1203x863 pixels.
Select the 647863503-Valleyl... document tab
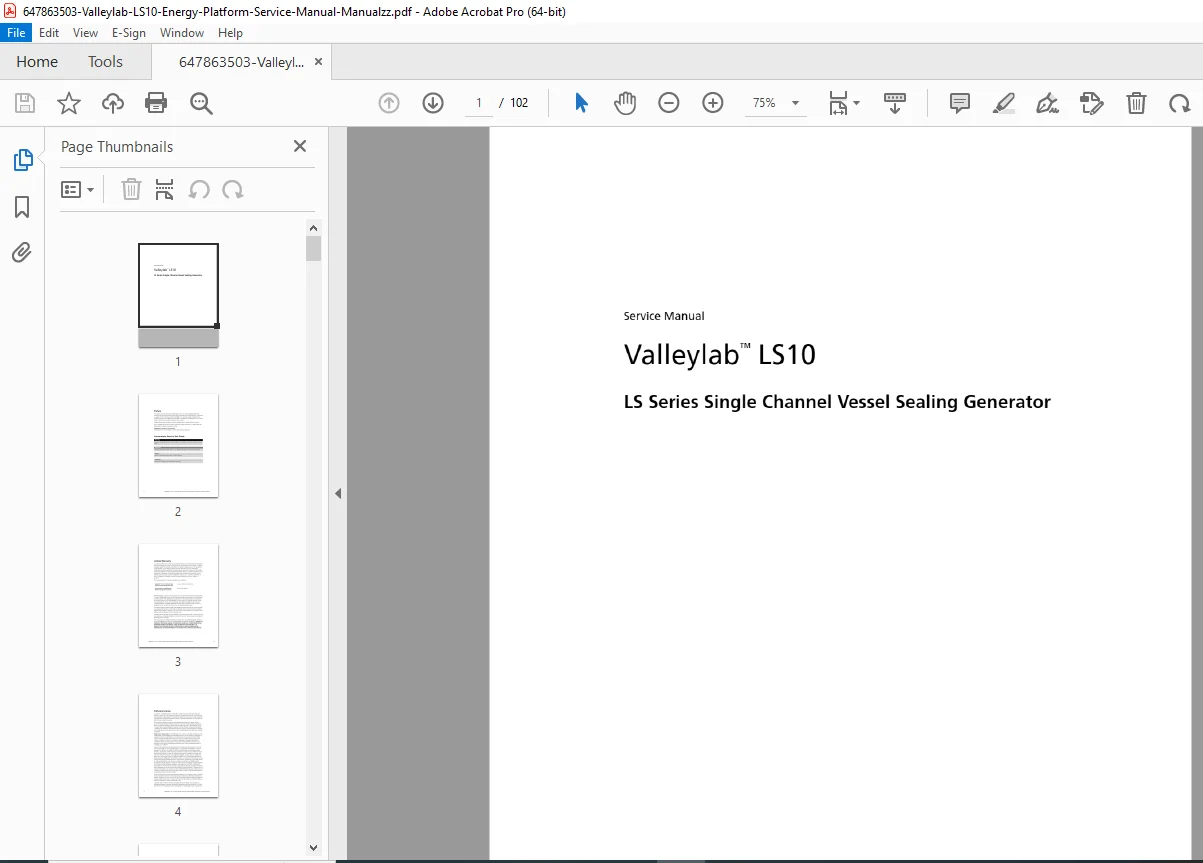pyautogui.click(x=241, y=62)
